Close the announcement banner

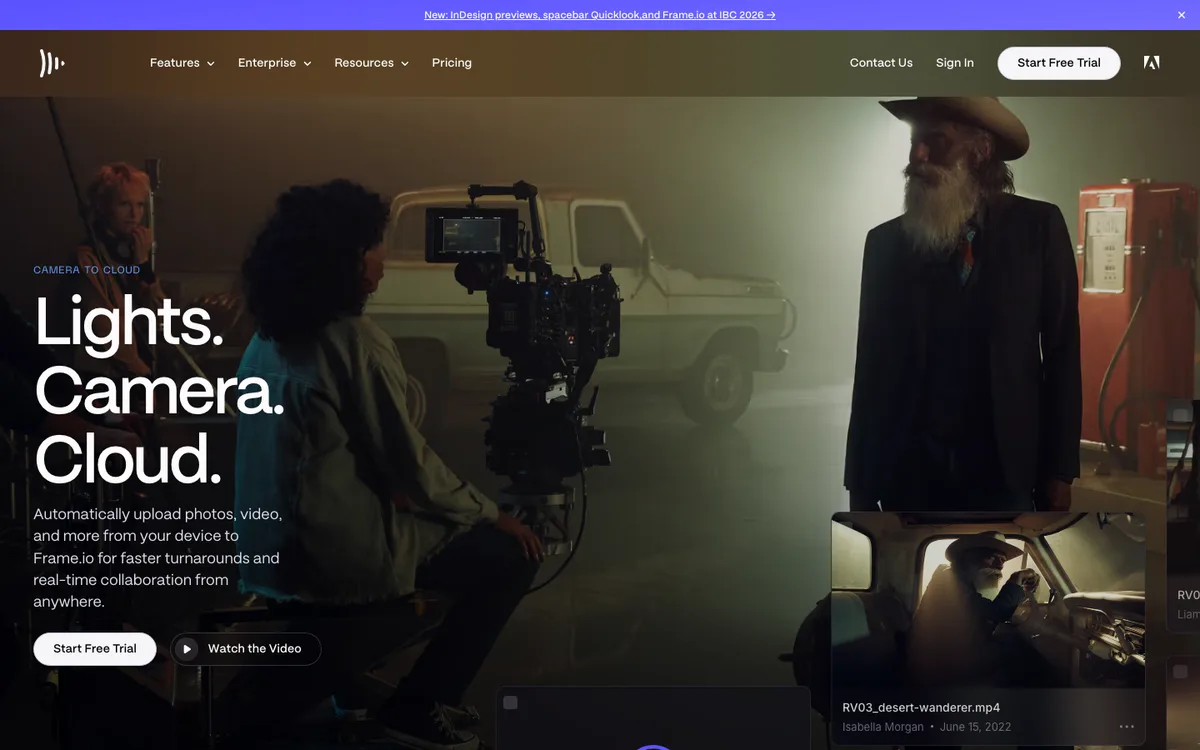point(1181,15)
